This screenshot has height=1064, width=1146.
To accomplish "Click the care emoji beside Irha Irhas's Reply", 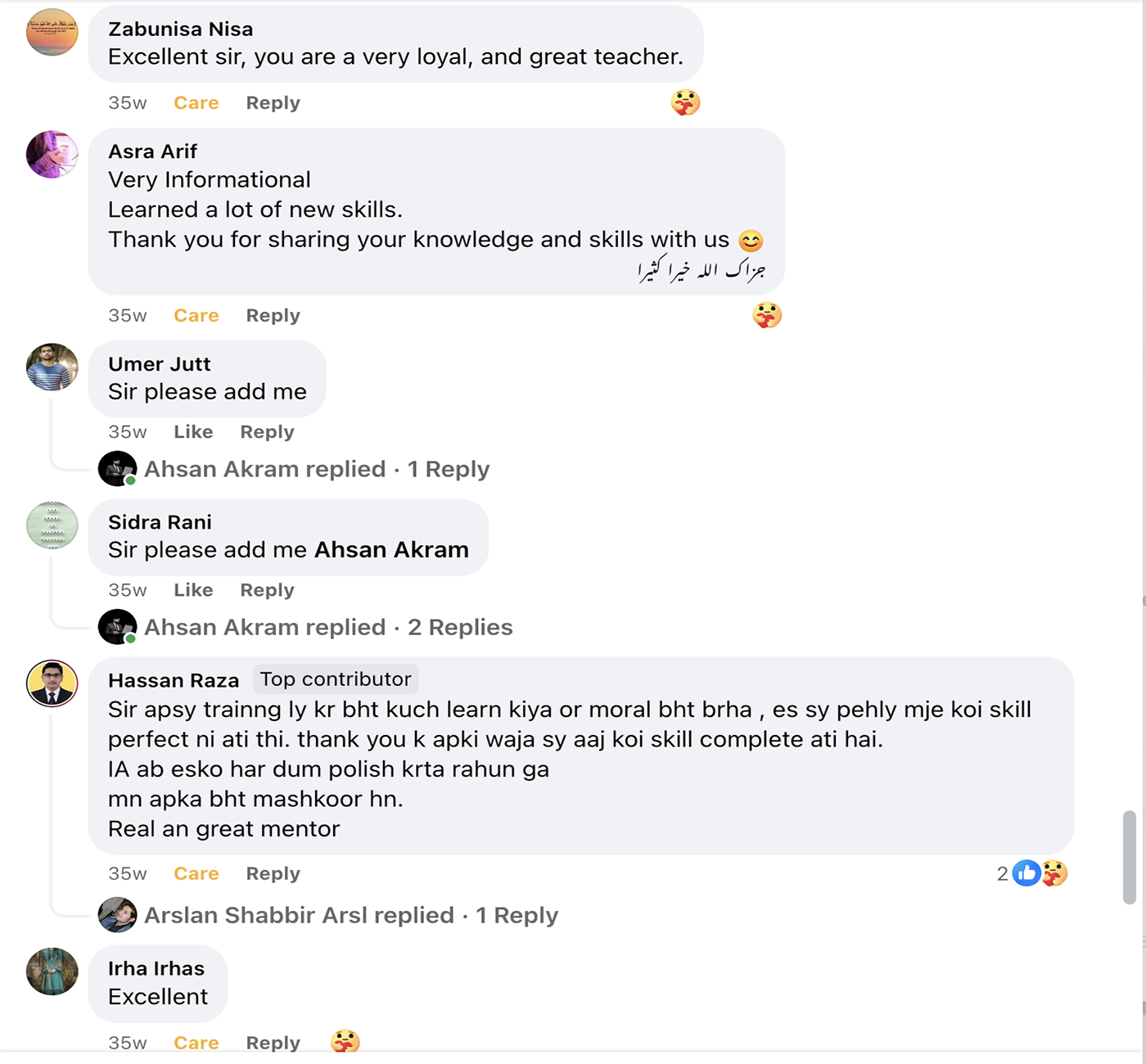I will [x=345, y=1042].
